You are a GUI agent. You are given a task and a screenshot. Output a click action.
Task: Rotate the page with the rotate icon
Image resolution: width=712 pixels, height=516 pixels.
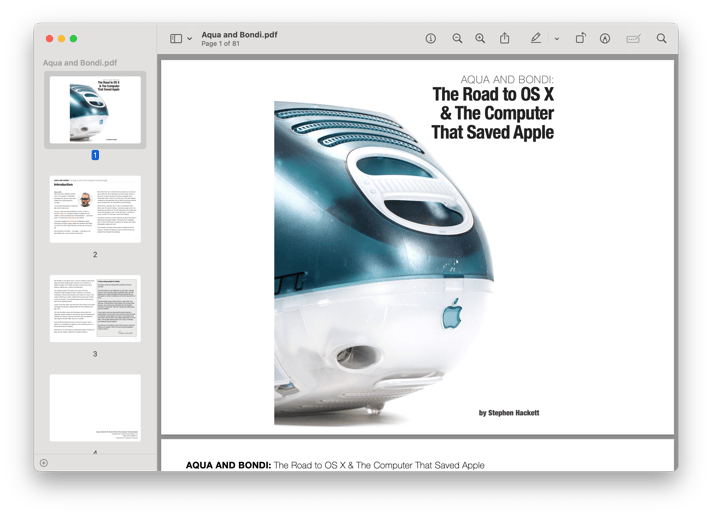[x=580, y=38]
